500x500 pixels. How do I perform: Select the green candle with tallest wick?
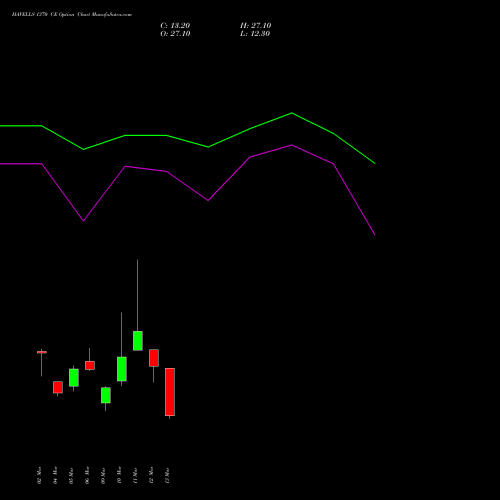click(138, 341)
